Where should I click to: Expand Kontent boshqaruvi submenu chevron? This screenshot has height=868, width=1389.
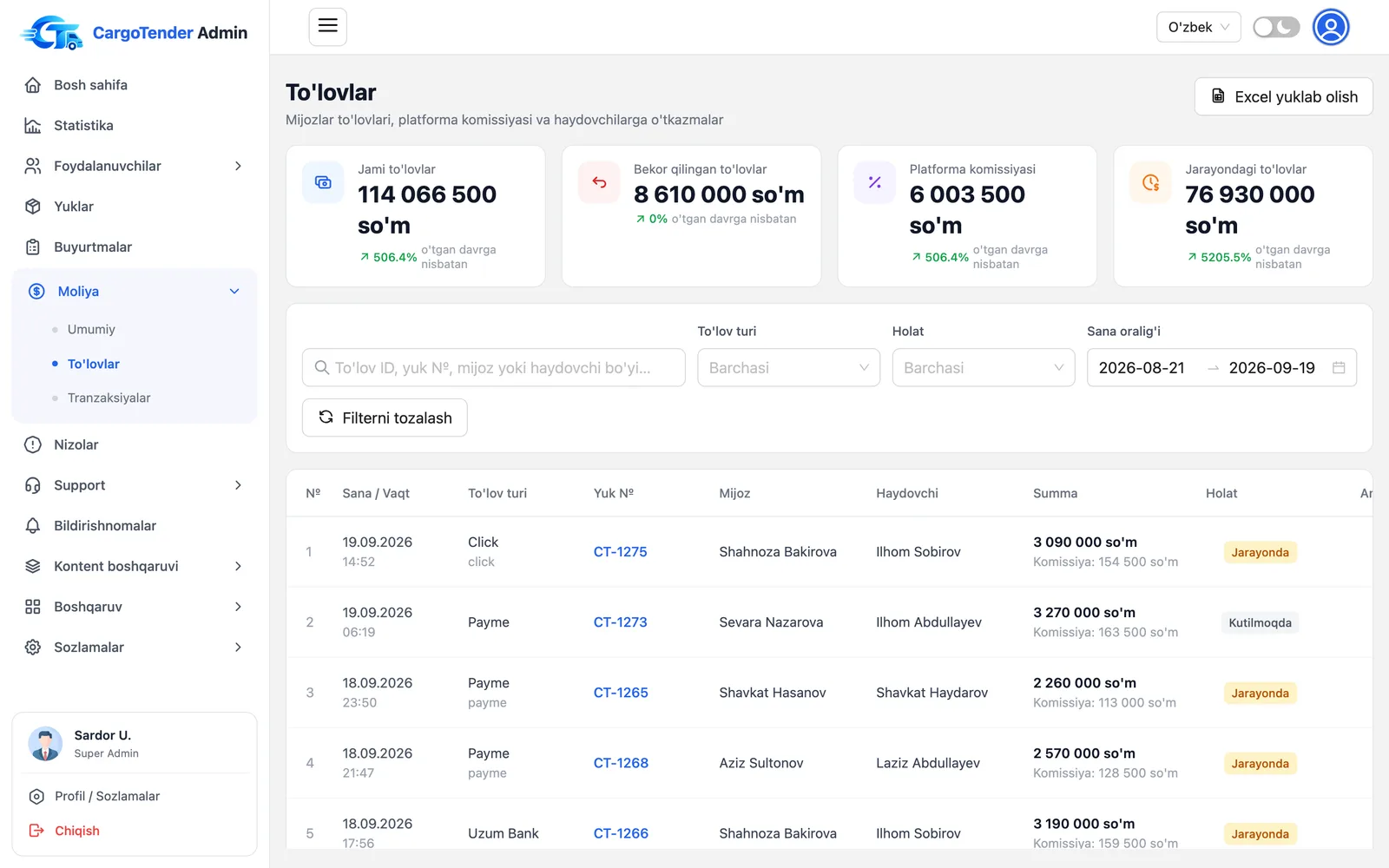(x=238, y=566)
